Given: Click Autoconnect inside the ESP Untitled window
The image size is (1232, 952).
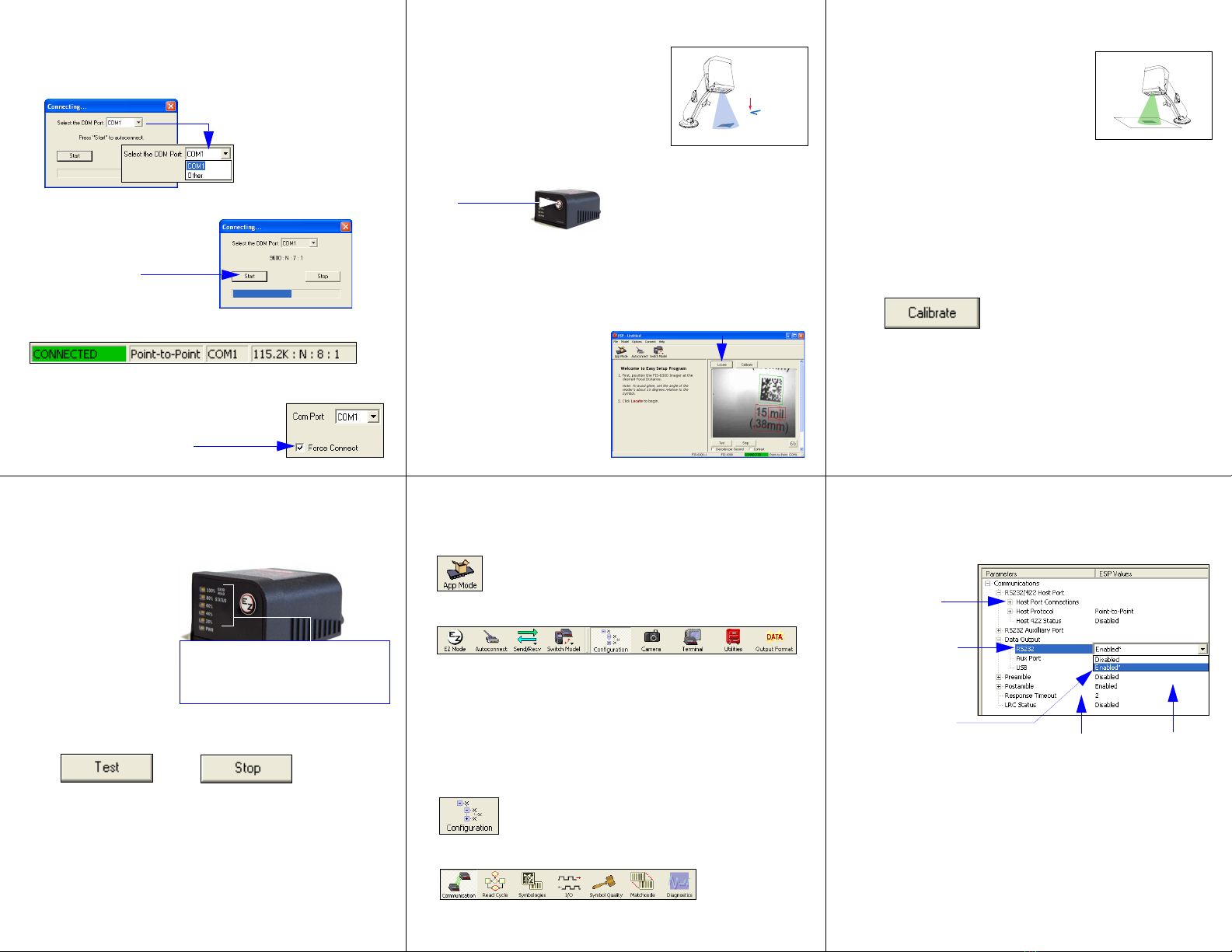Looking at the screenshot, I should (x=640, y=352).
